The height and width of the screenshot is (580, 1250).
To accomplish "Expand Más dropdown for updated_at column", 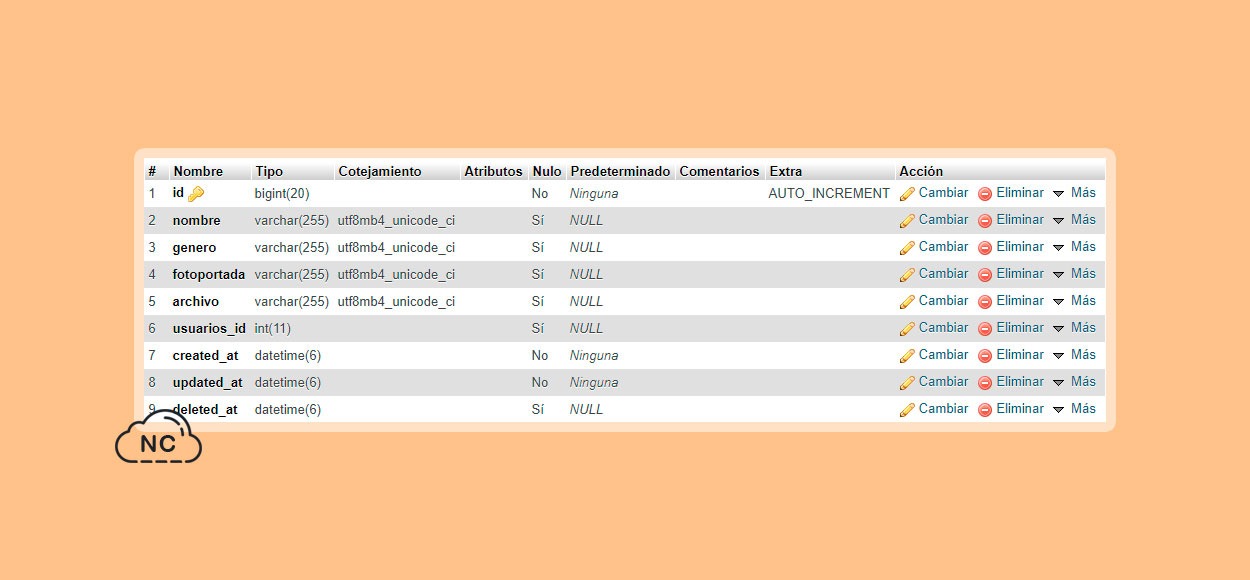I will 1074,382.
